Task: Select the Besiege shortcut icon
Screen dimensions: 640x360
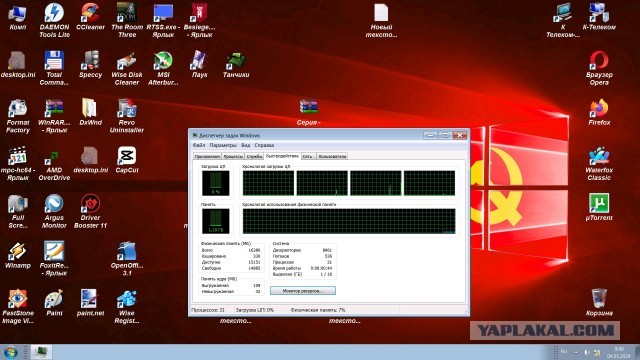Action: (x=199, y=20)
